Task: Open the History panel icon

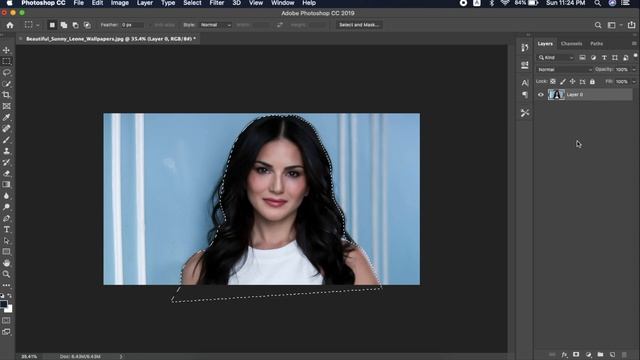Action: [524, 48]
